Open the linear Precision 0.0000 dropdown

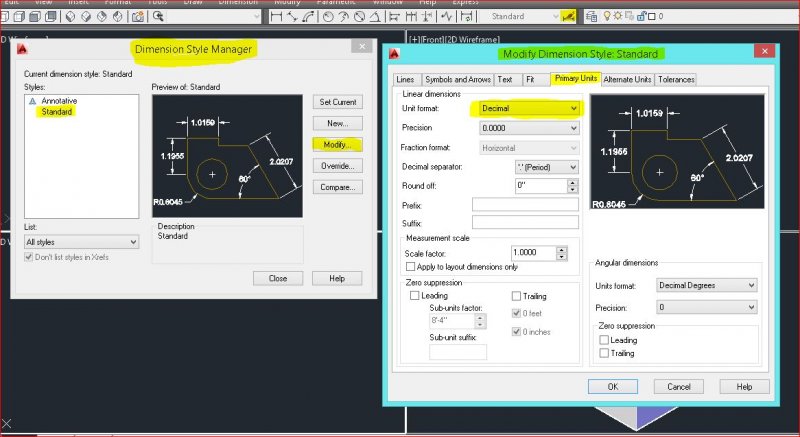529,128
